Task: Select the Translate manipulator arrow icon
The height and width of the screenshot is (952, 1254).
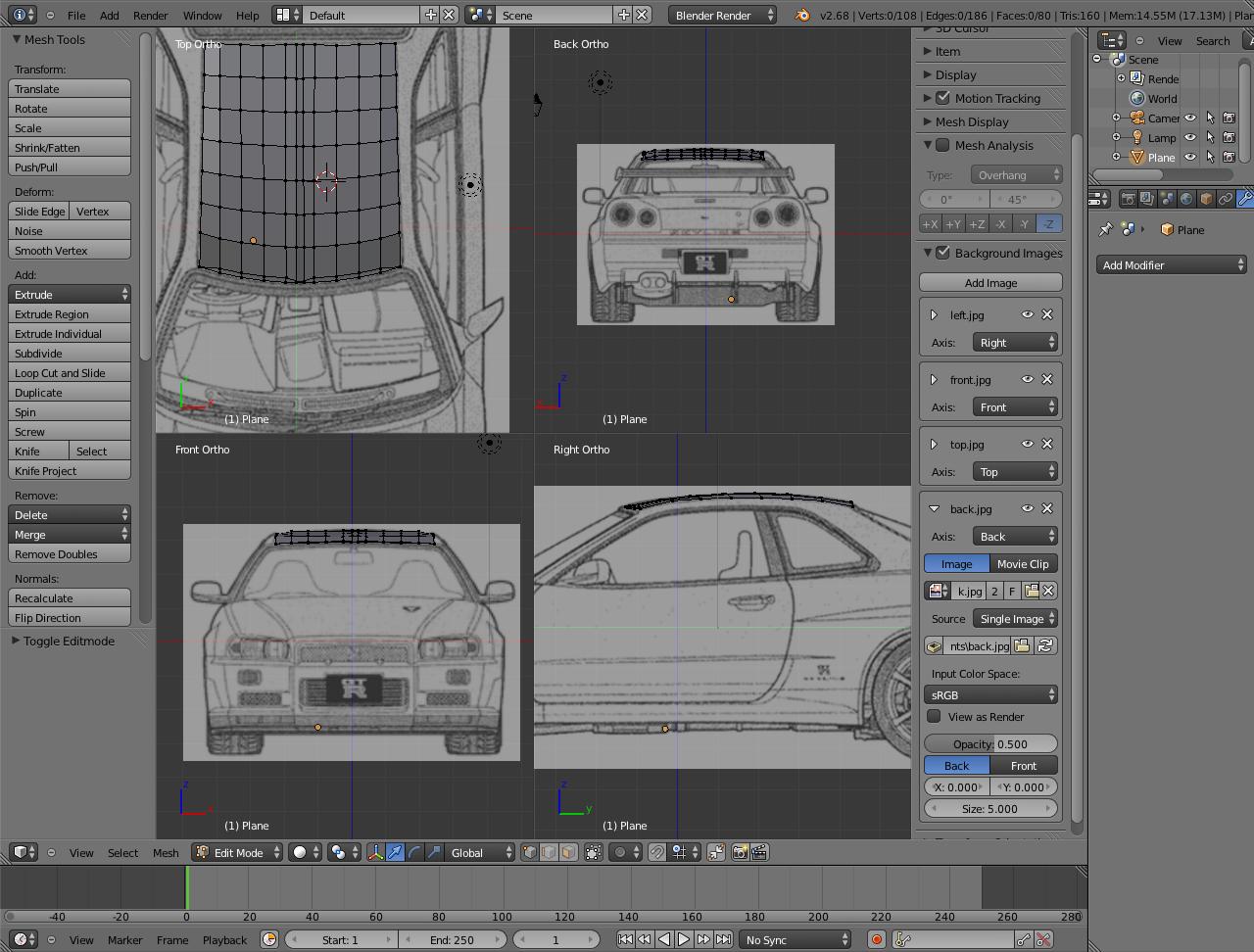Action: (x=395, y=852)
